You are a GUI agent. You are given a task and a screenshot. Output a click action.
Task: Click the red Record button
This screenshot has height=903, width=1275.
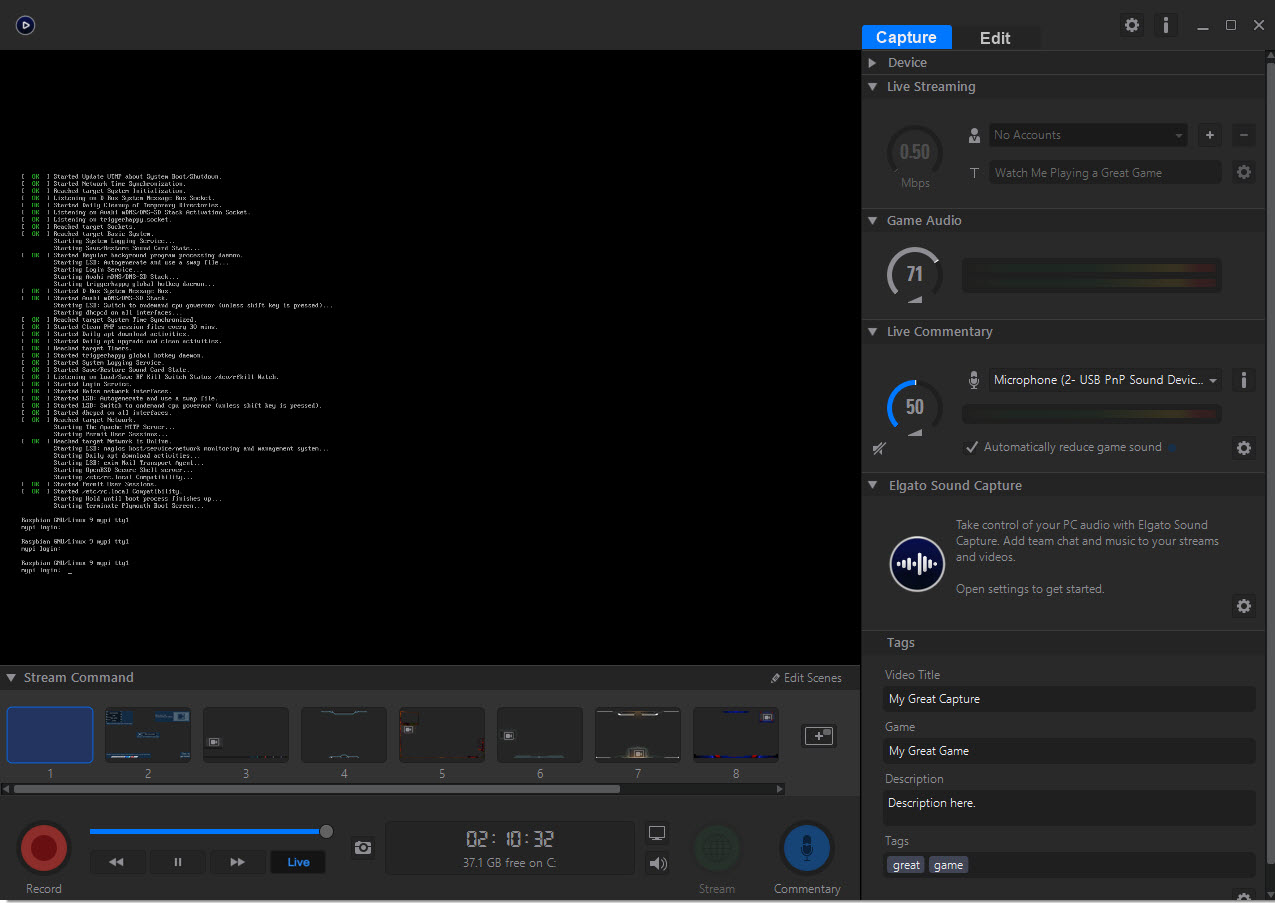(44, 849)
